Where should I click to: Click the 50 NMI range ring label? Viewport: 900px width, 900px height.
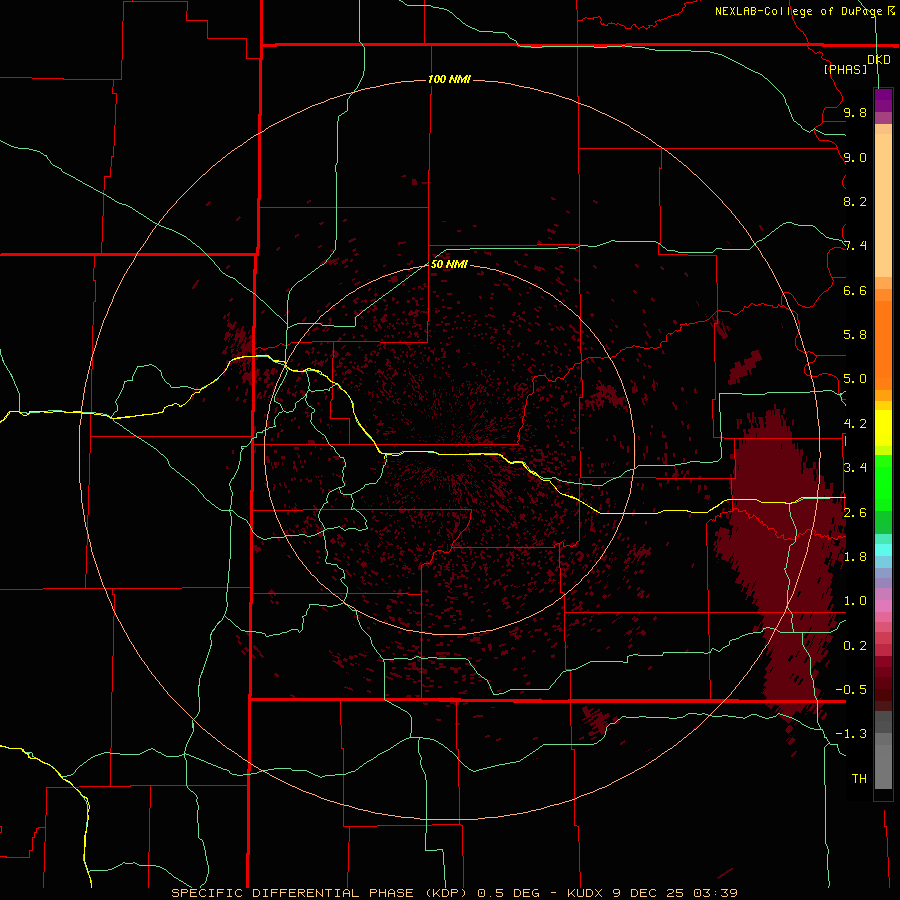449,264
